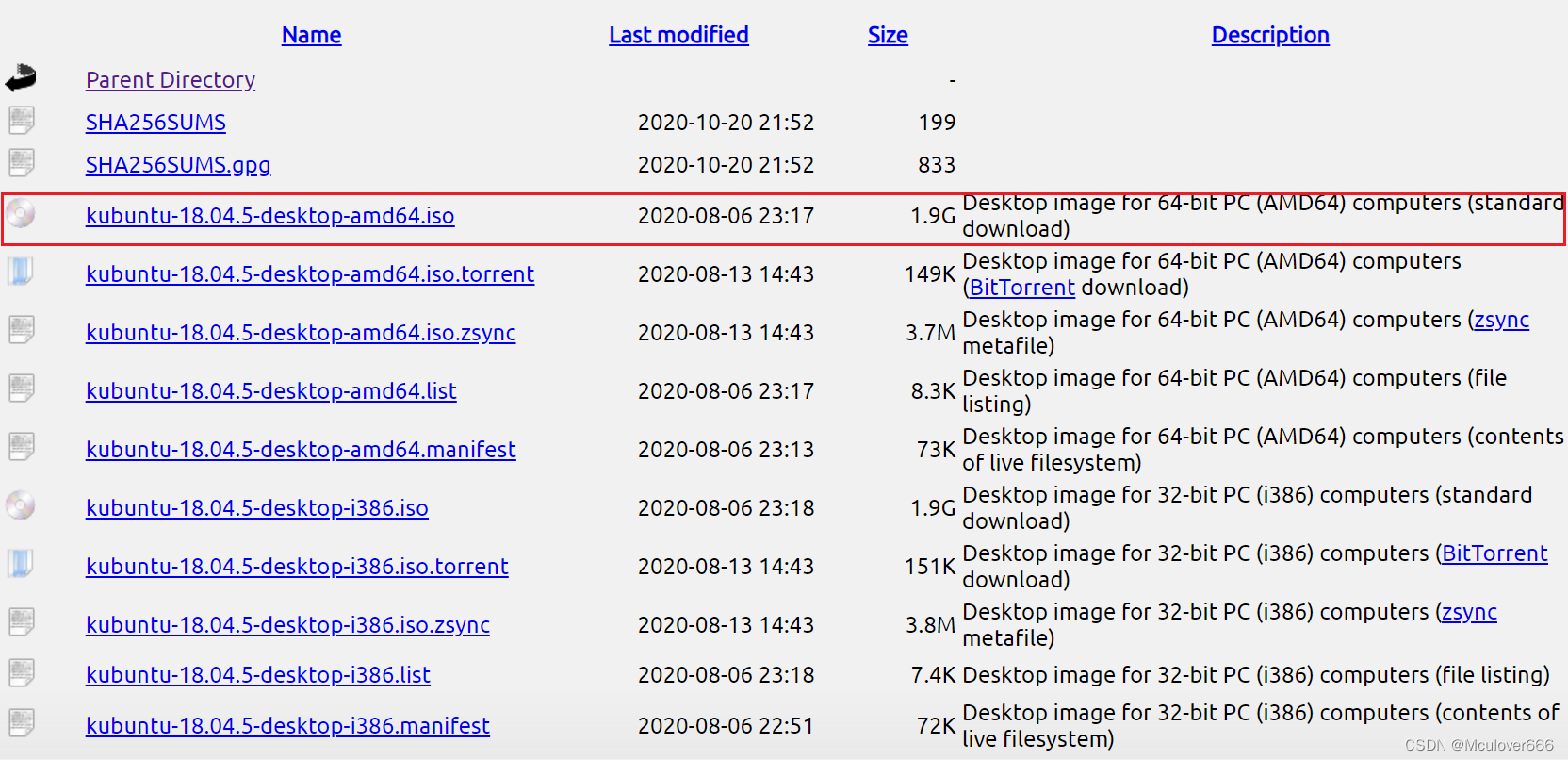
Task: Click the 199 size of SHA256SUMS
Action: coord(937,123)
